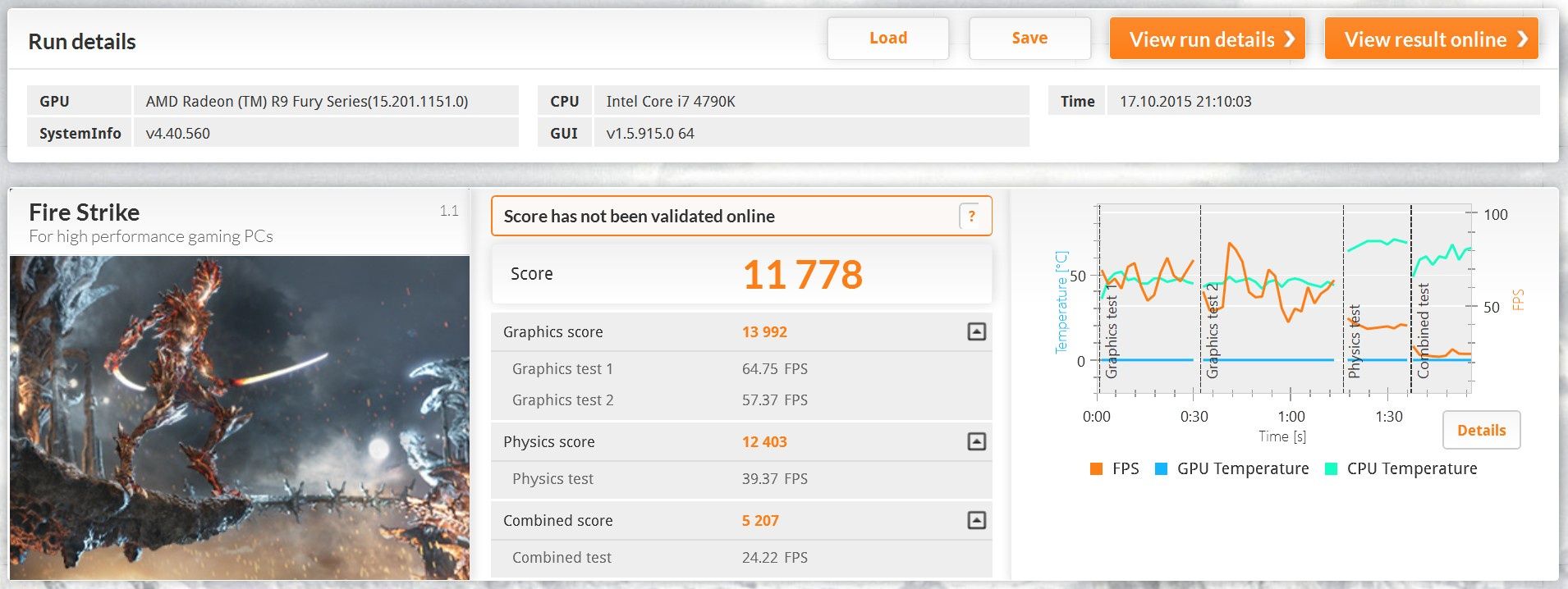1568x589 pixels.
Task: Select the Physics test result row
Action: pyautogui.click(x=741, y=479)
